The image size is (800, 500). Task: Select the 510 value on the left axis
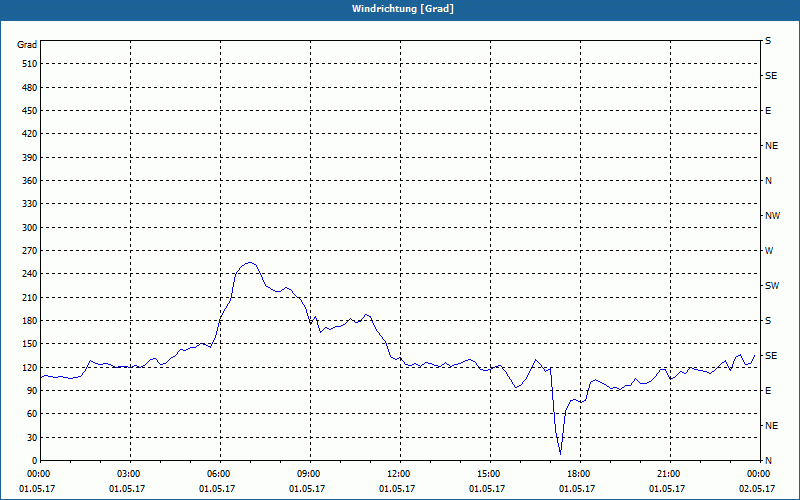(x=30, y=64)
